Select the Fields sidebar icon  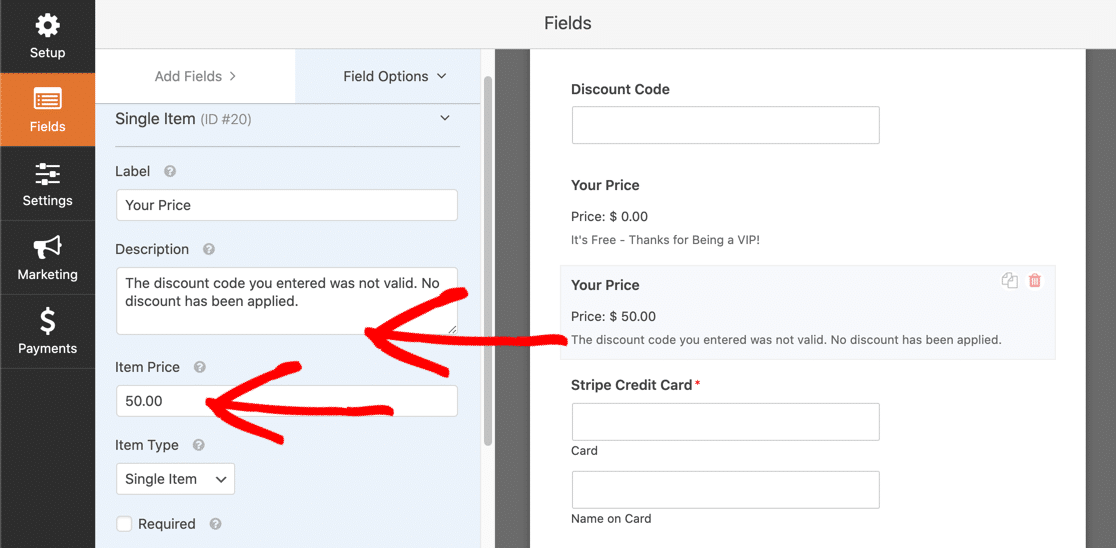47,110
